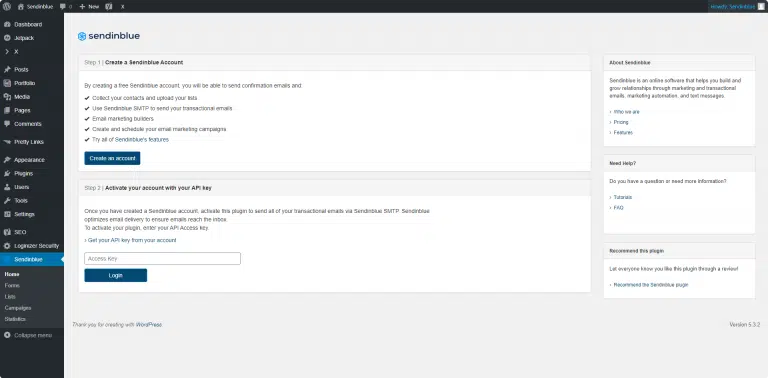
Task: Click the New label in admin bar
Action: coord(94,7)
